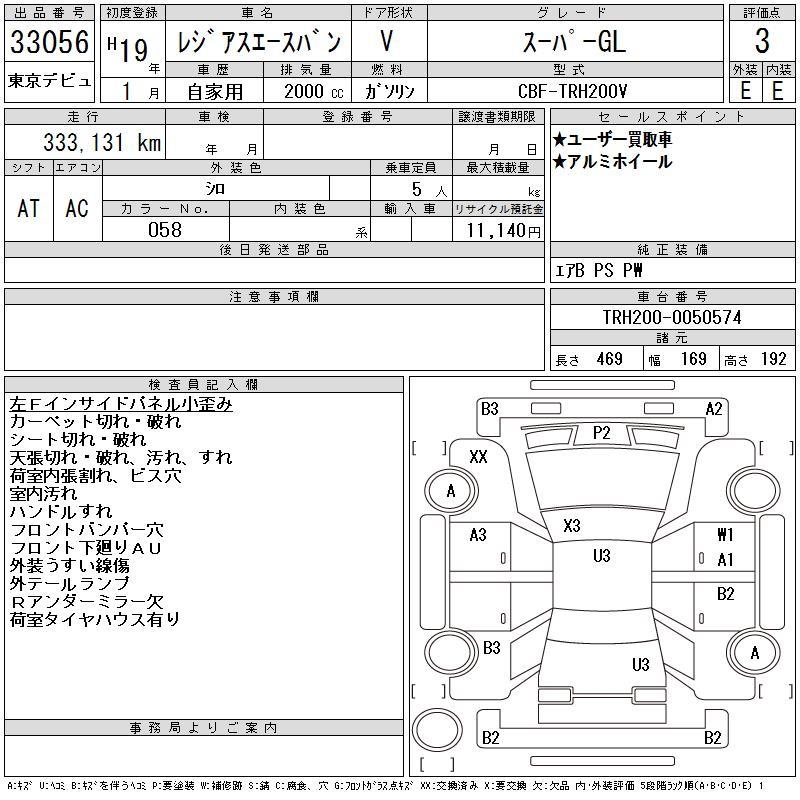This screenshot has width=800, height=800.
Task: Click the lot number 33056
Action: (x=49, y=42)
